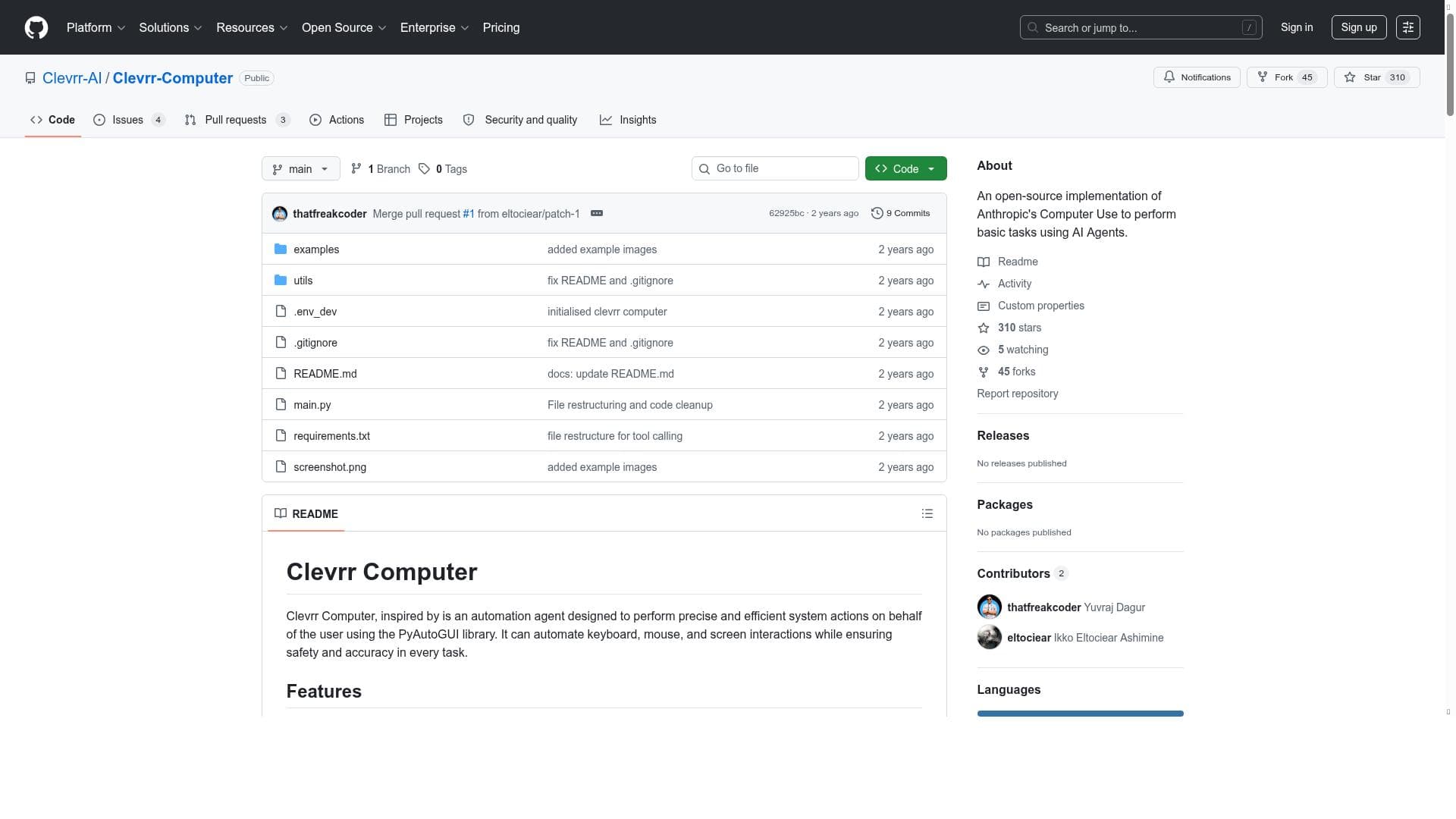The height and width of the screenshot is (819, 1456).
Task: Click the Sign in link
Action: pos(1296,27)
